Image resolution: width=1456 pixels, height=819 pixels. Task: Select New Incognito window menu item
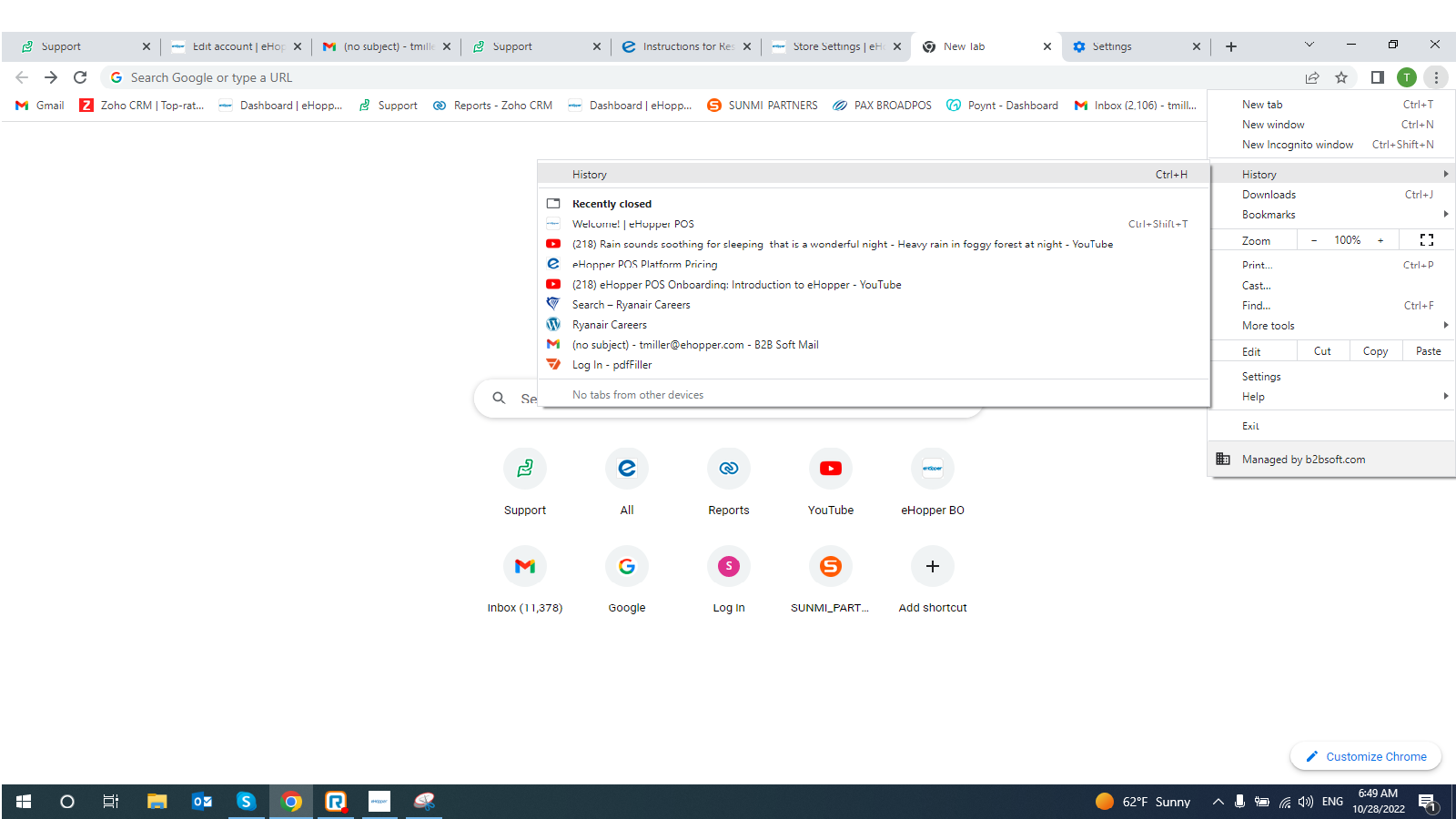coord(1333,145)
